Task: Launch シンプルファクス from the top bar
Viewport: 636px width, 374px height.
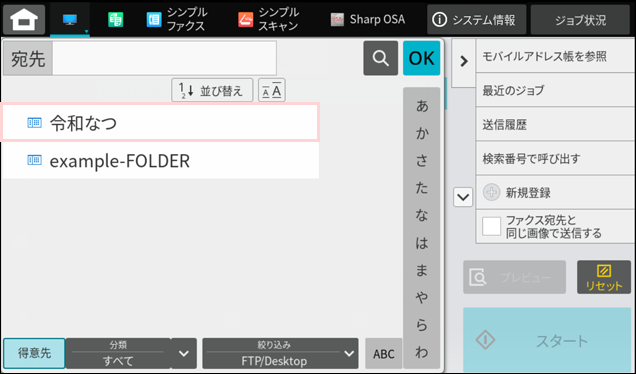Action: point(177,19)
